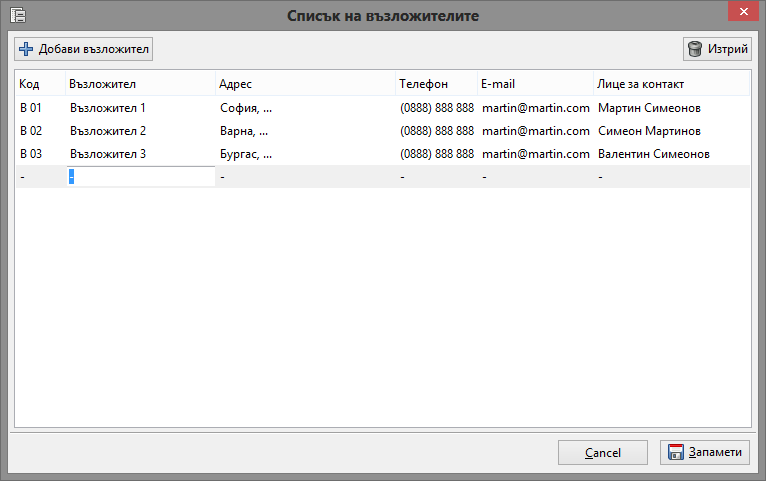This screenshot has height=481, width=766.
Task: Click the plus icon to add възложител
Action: pyautogui.click(x=26, y=49)
